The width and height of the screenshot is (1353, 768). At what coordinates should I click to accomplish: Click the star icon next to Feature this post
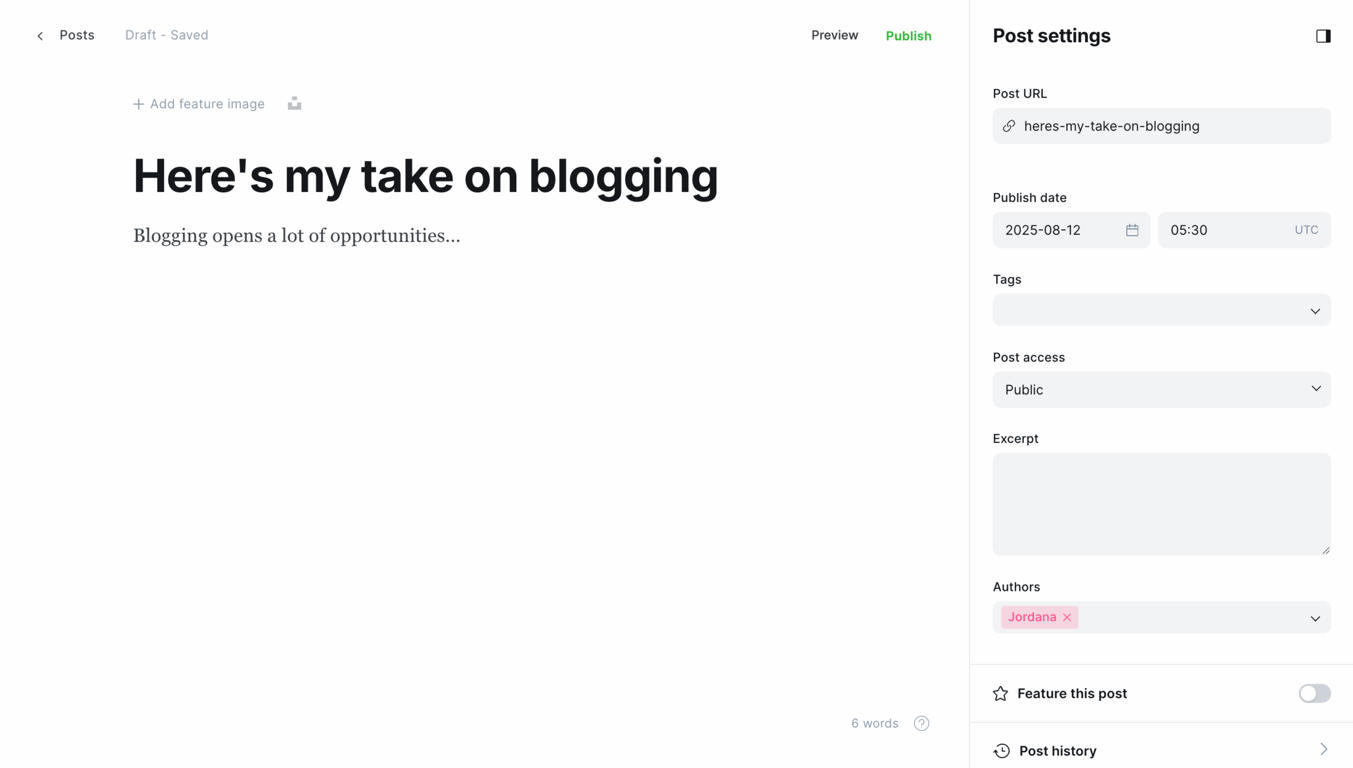1000,693
